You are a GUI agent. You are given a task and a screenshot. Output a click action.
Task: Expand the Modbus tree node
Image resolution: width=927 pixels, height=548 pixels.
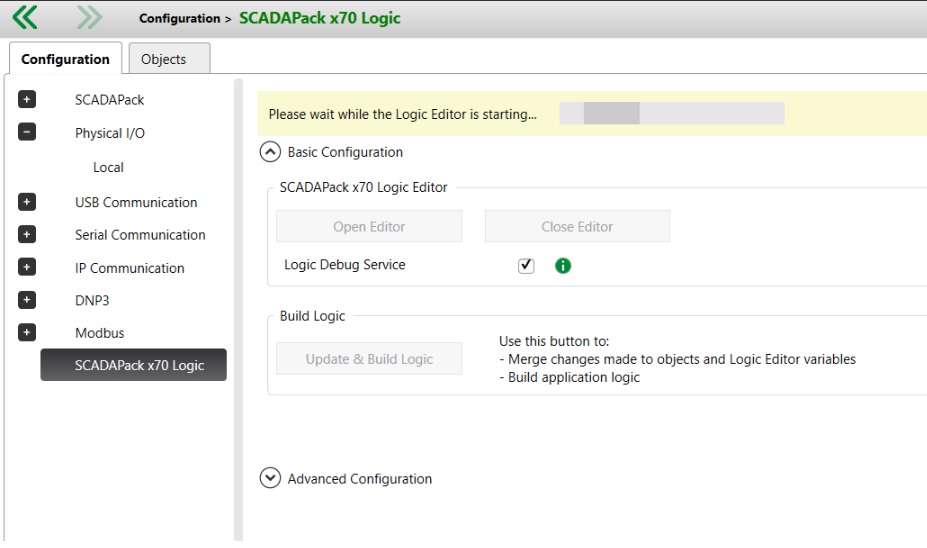coord(27,332)
